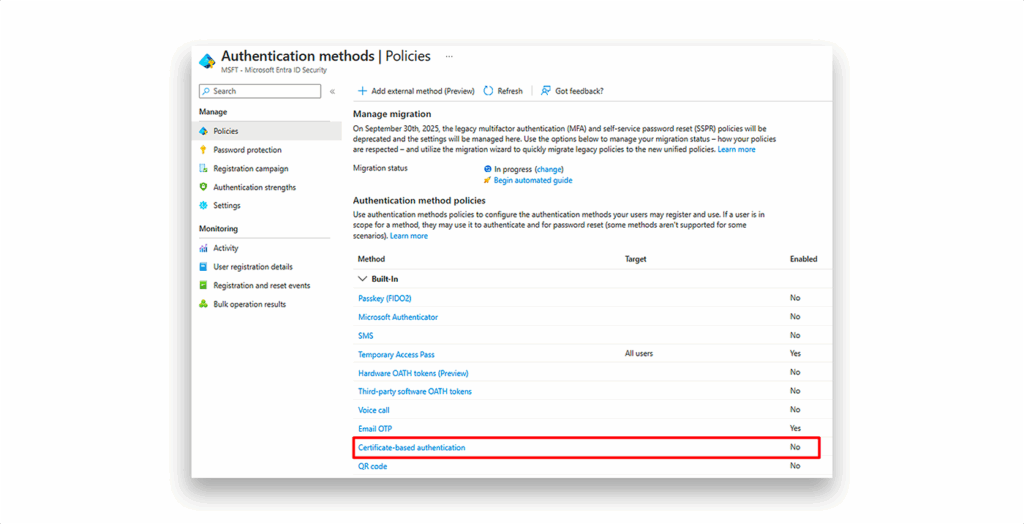Open Registration campaign in sidebar
Screen dimensions: 1024x524
tap(250, 169)
